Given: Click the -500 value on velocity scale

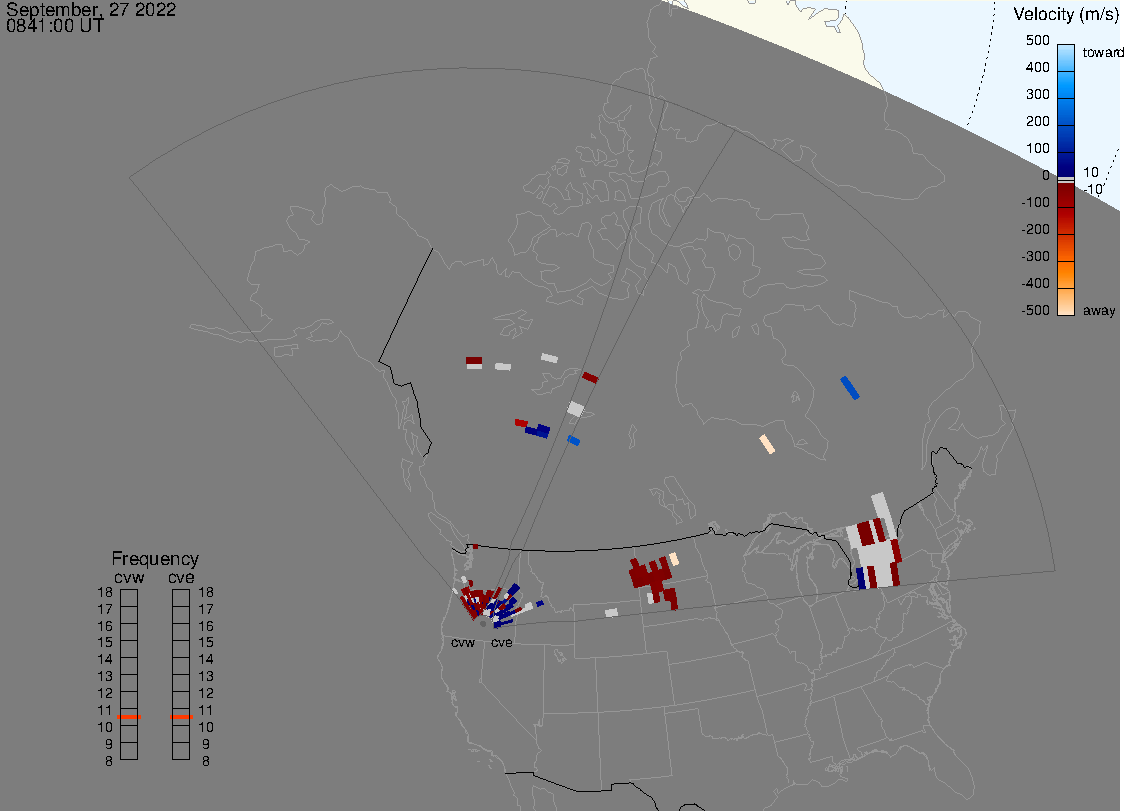Looking at the screenshot, I should coord(1035,310).
